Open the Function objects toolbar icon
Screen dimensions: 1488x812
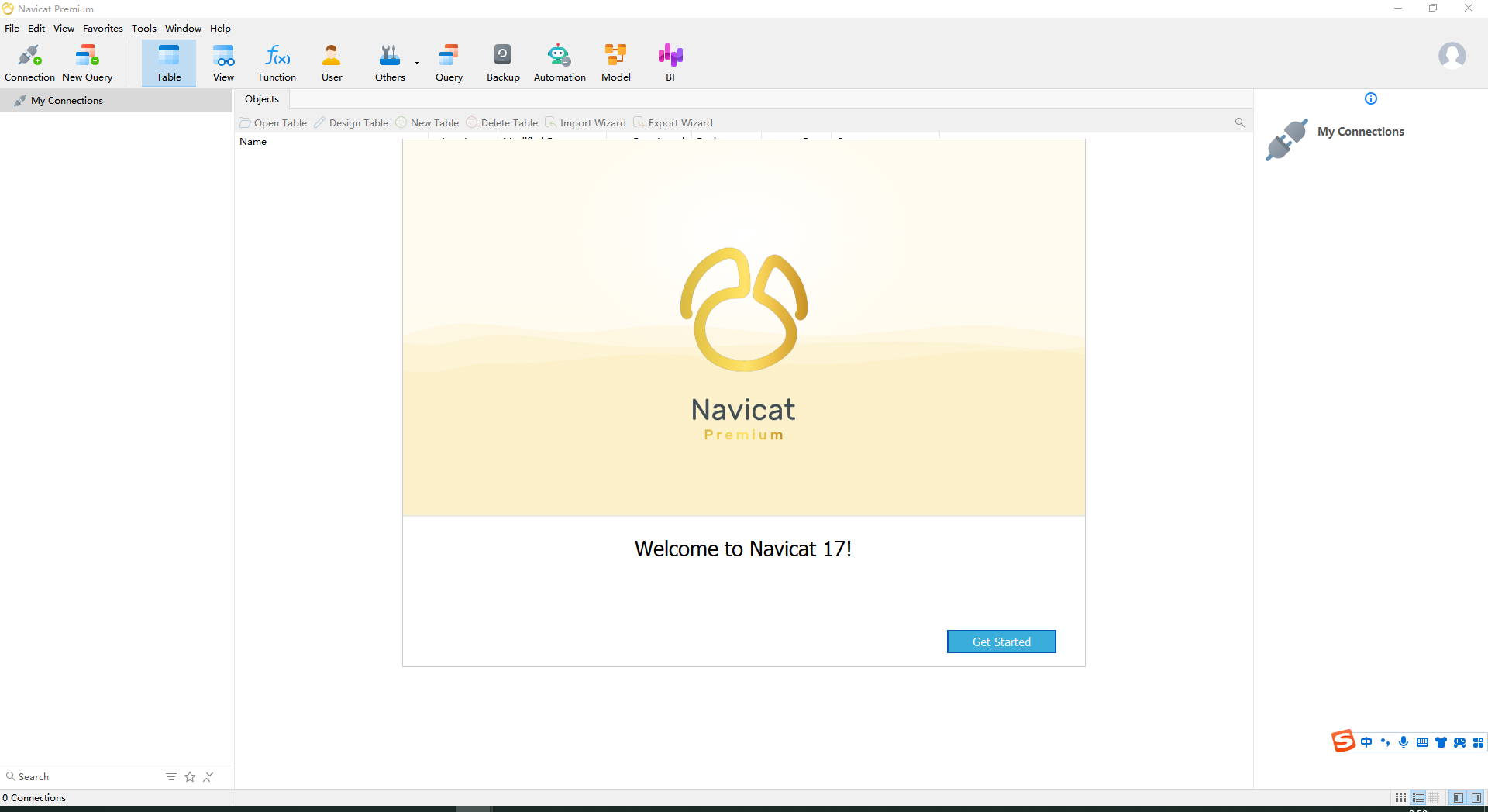coord(277,63)
